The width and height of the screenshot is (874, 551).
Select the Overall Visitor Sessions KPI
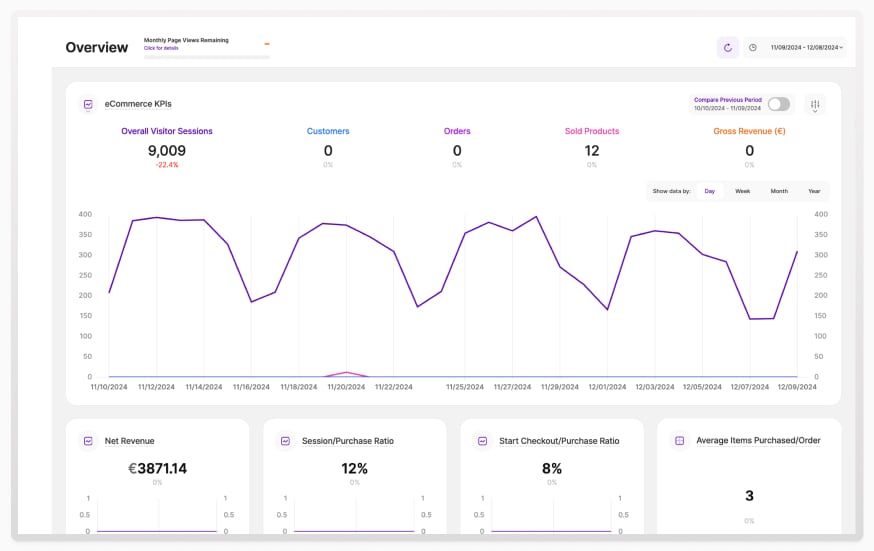pos(167,131)
